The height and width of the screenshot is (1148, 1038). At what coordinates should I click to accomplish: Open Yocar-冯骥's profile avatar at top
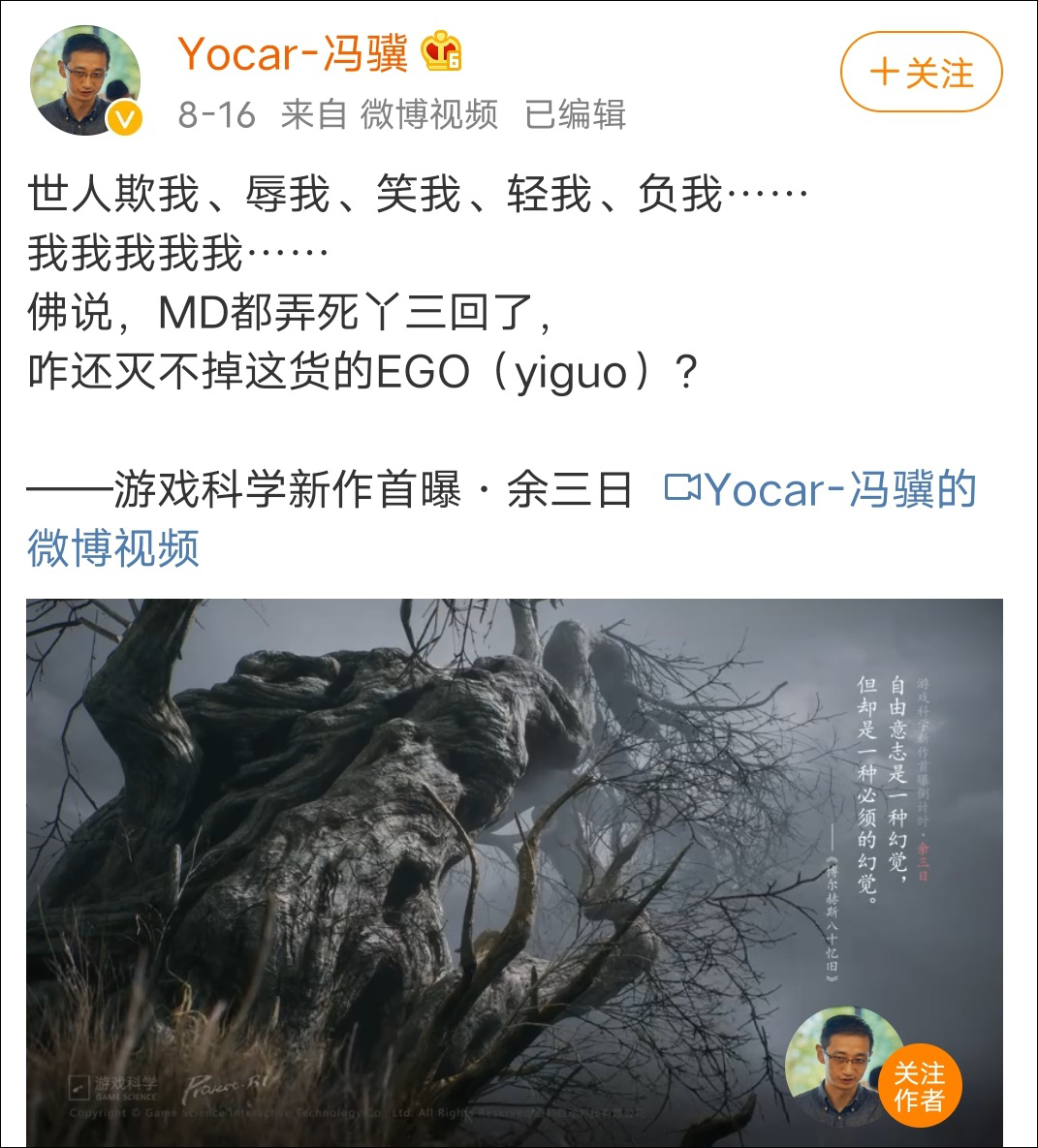(x=85, y=80)
